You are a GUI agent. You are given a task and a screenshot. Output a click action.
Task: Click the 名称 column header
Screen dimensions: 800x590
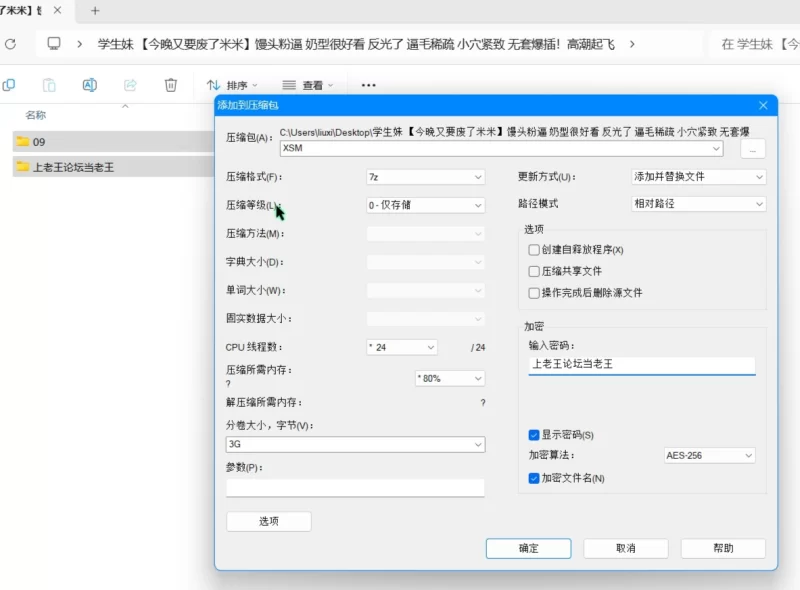click(36, 115)
